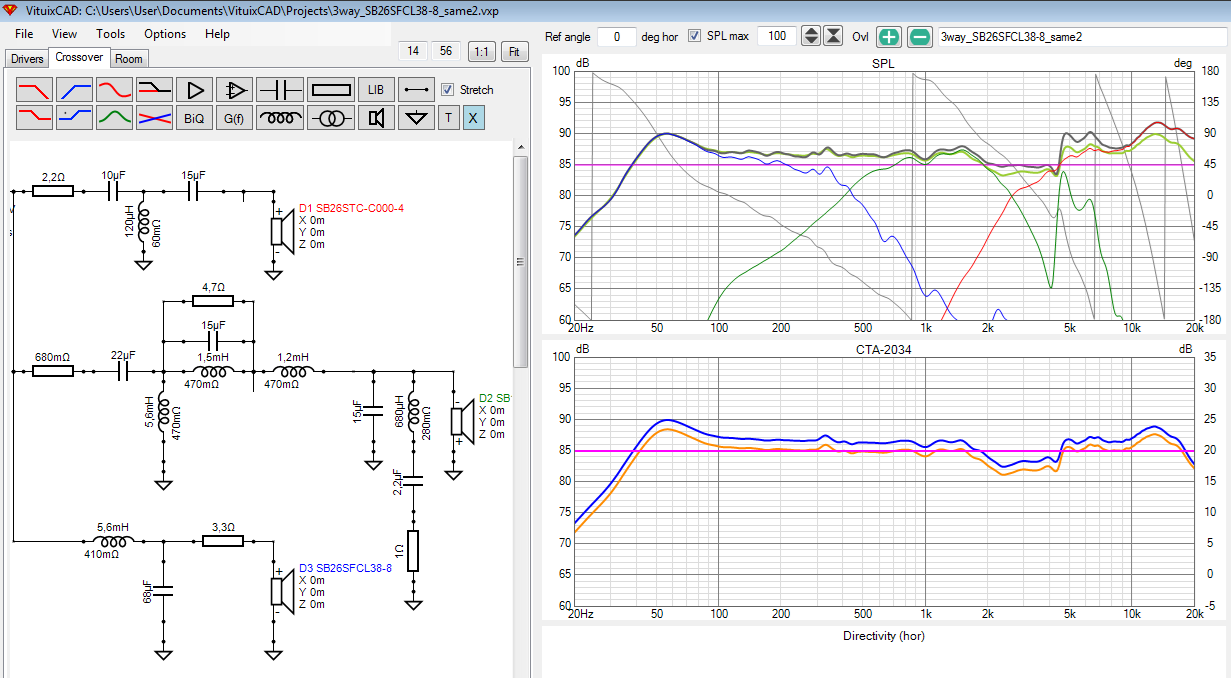Screen dimensions: 1231x678
Task: Remove overlay with green minus button
Action: [920, 37]
